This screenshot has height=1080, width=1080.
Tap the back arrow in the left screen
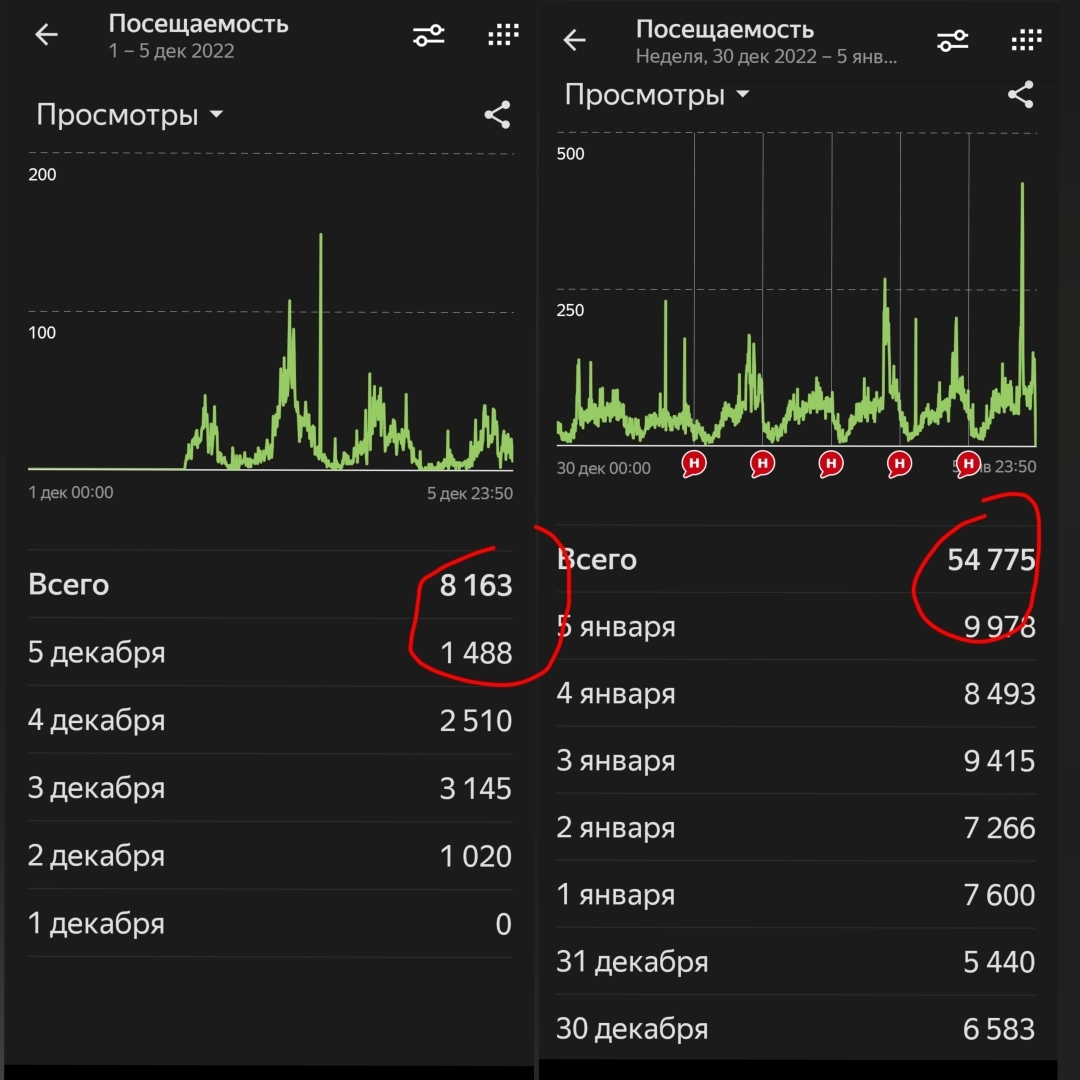point(47,35)
